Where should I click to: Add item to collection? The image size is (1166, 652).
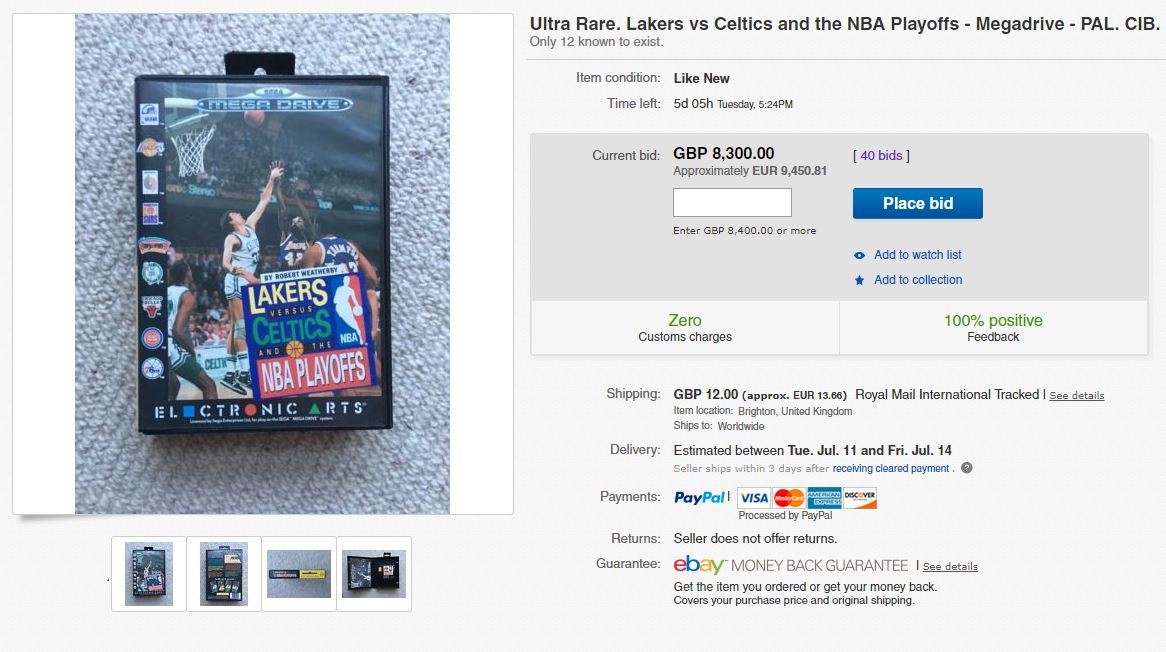918,280
